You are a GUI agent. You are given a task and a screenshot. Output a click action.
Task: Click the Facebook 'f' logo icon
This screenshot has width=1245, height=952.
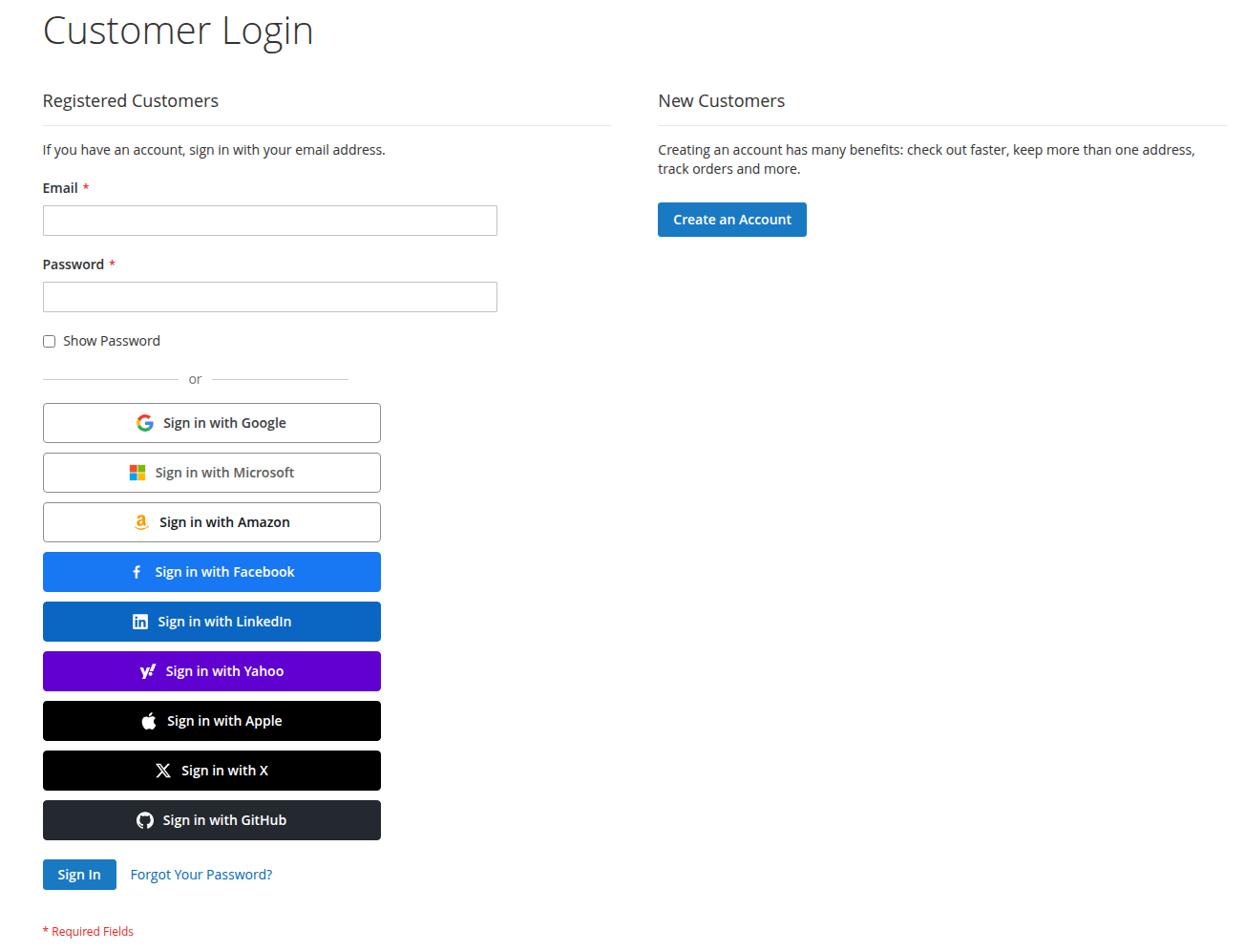coord(137,572)
